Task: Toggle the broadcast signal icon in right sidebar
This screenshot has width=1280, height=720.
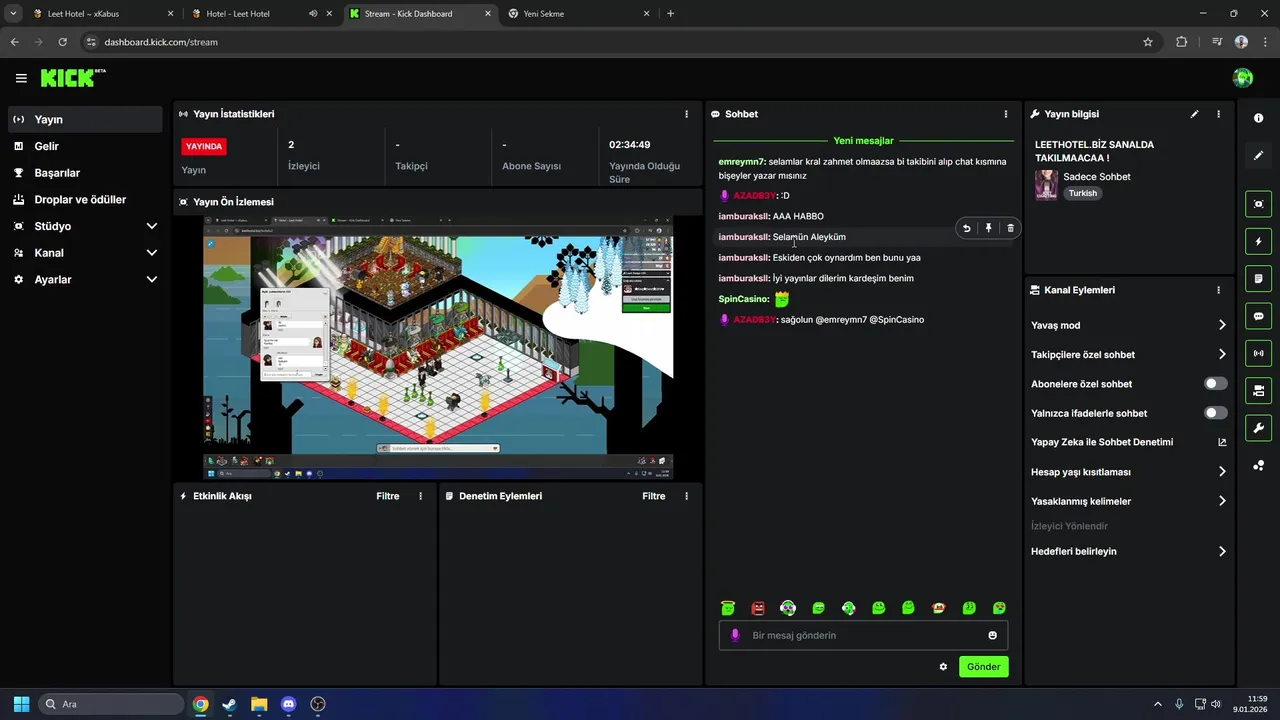Action: 1258,353
